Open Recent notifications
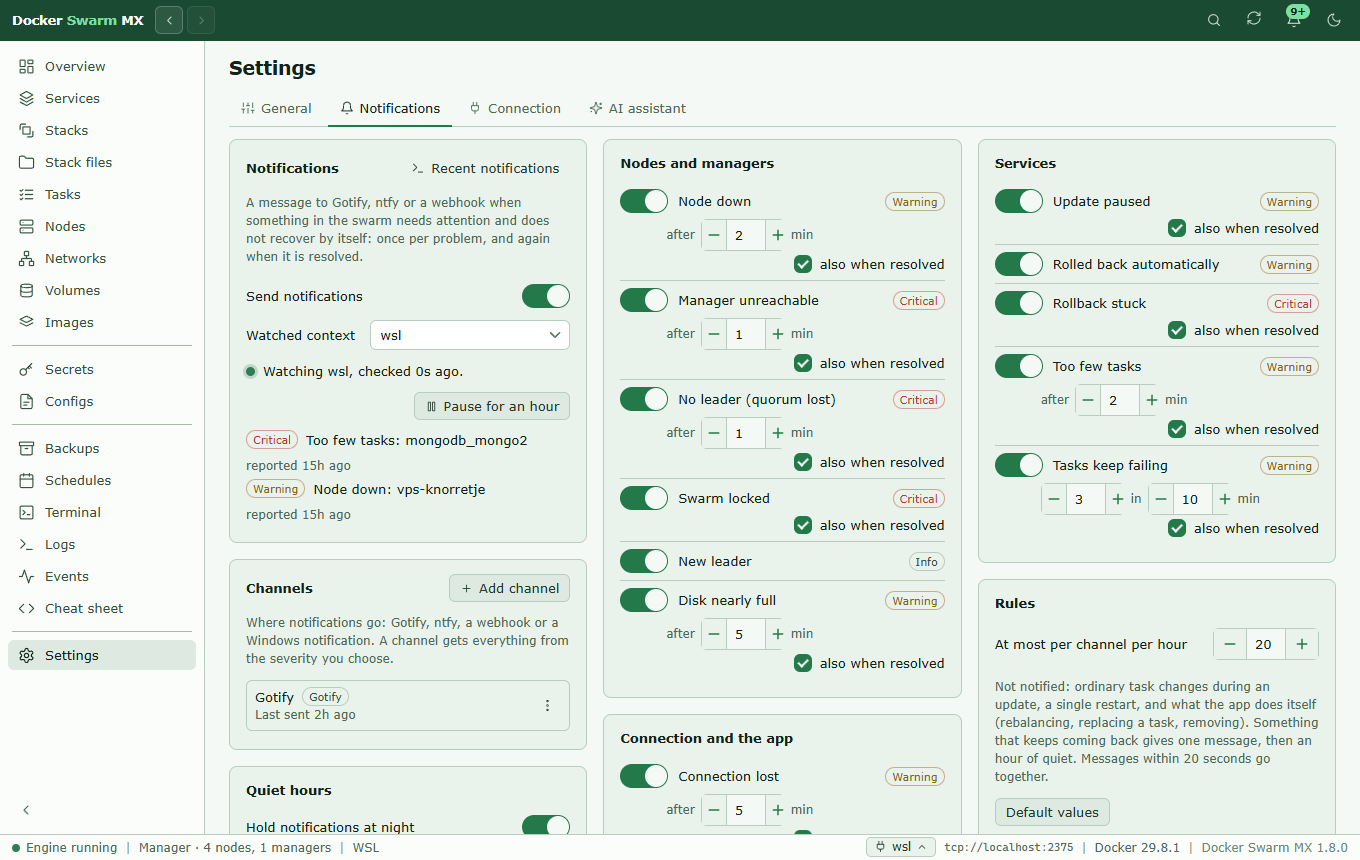This screenshot has width=1360, height=860. click(486, 169)
